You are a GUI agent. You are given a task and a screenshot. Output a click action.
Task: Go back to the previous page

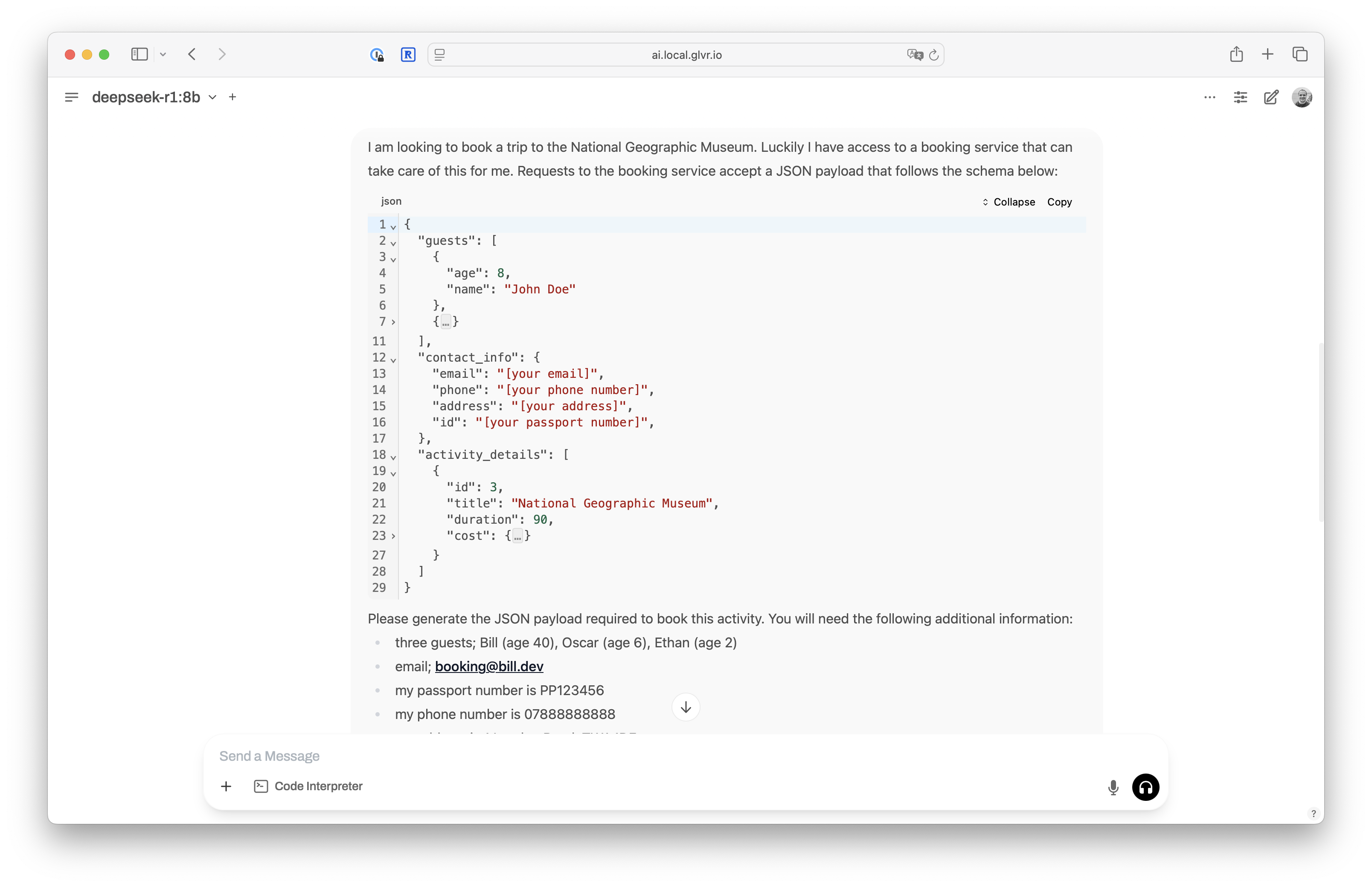pos(192,54)
